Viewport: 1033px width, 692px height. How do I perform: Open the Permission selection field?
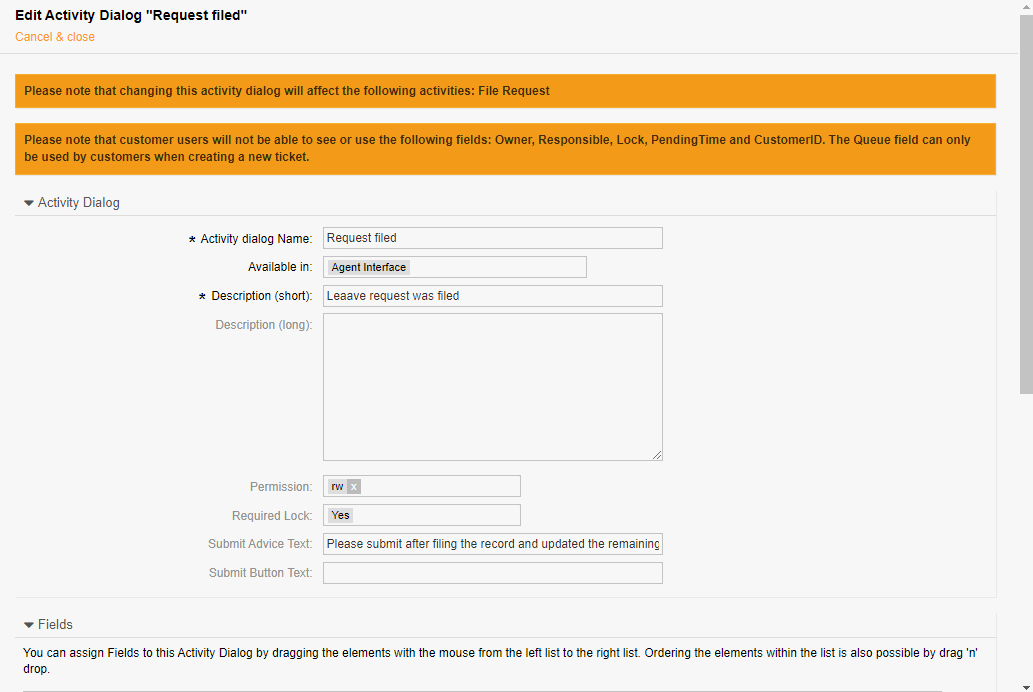pos(440,487)
